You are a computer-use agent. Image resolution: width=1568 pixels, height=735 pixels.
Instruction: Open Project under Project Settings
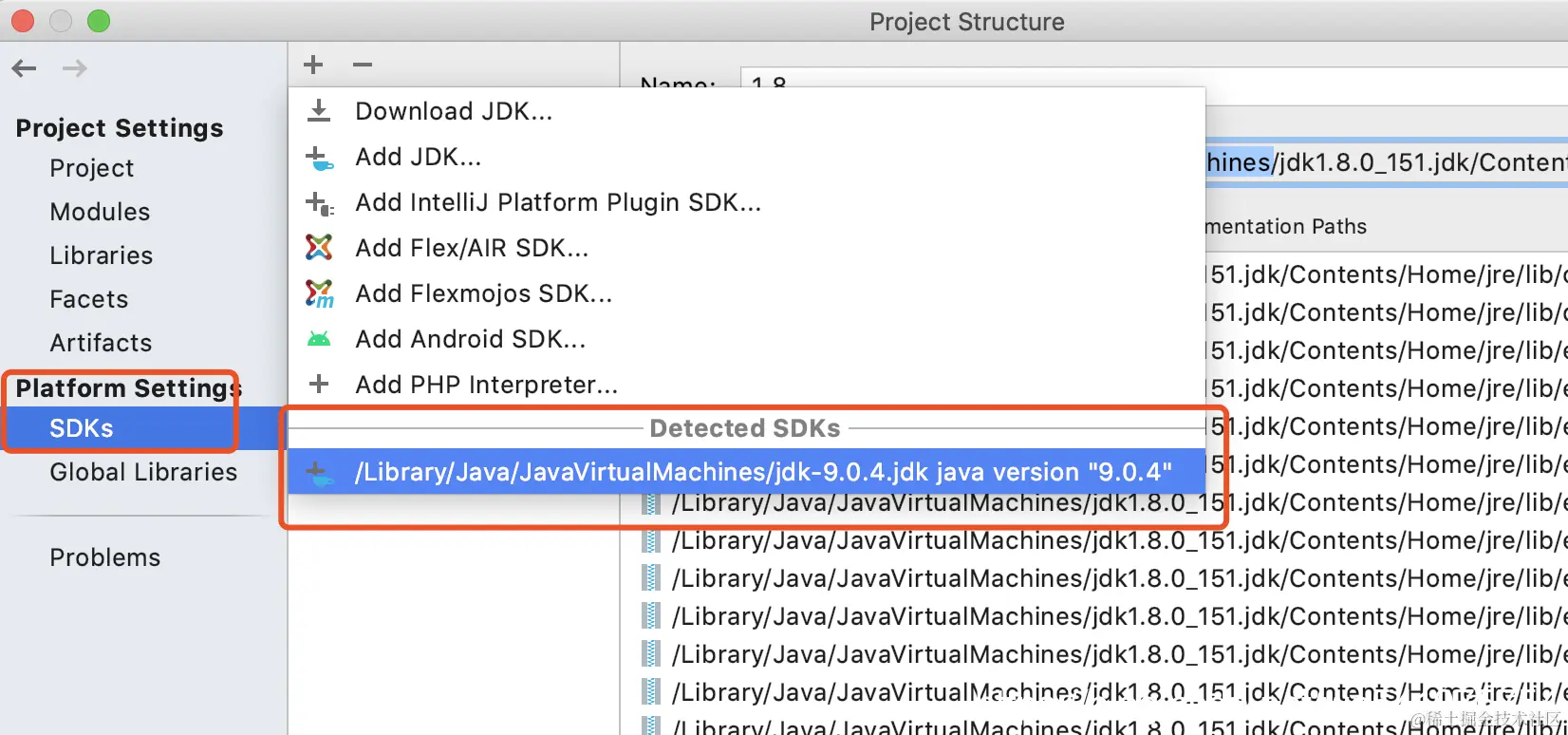(x=92, y=168)
